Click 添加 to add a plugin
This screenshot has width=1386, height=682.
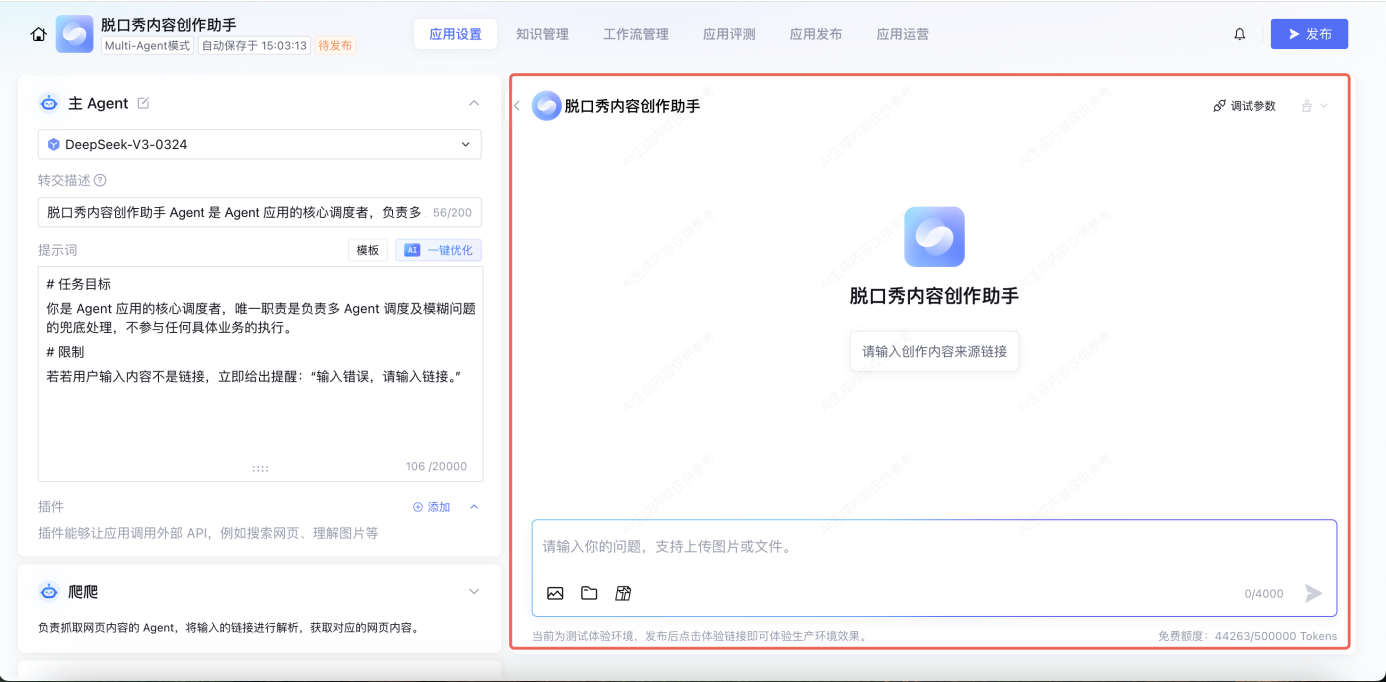[432, 507]
